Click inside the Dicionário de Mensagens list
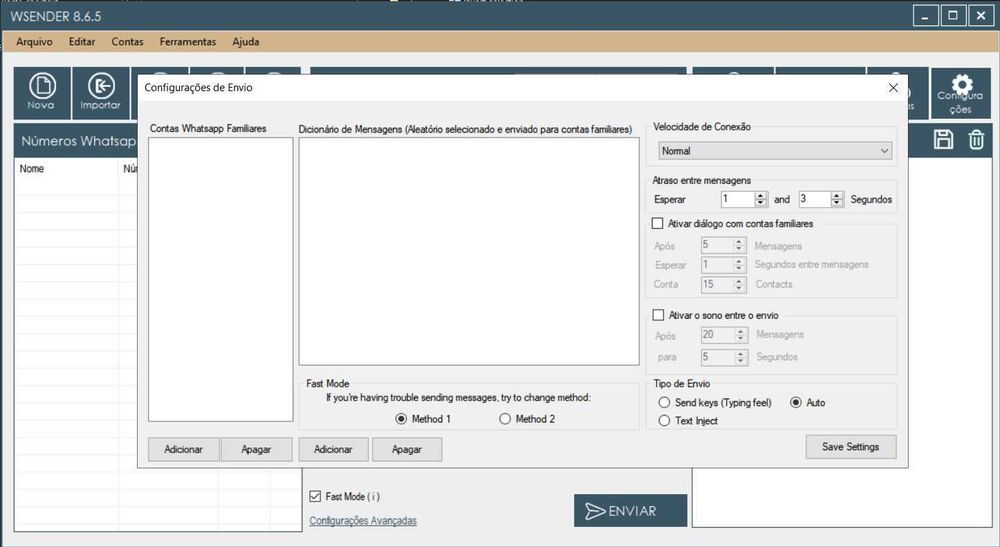1000x547 pixels. click(469, 251)
